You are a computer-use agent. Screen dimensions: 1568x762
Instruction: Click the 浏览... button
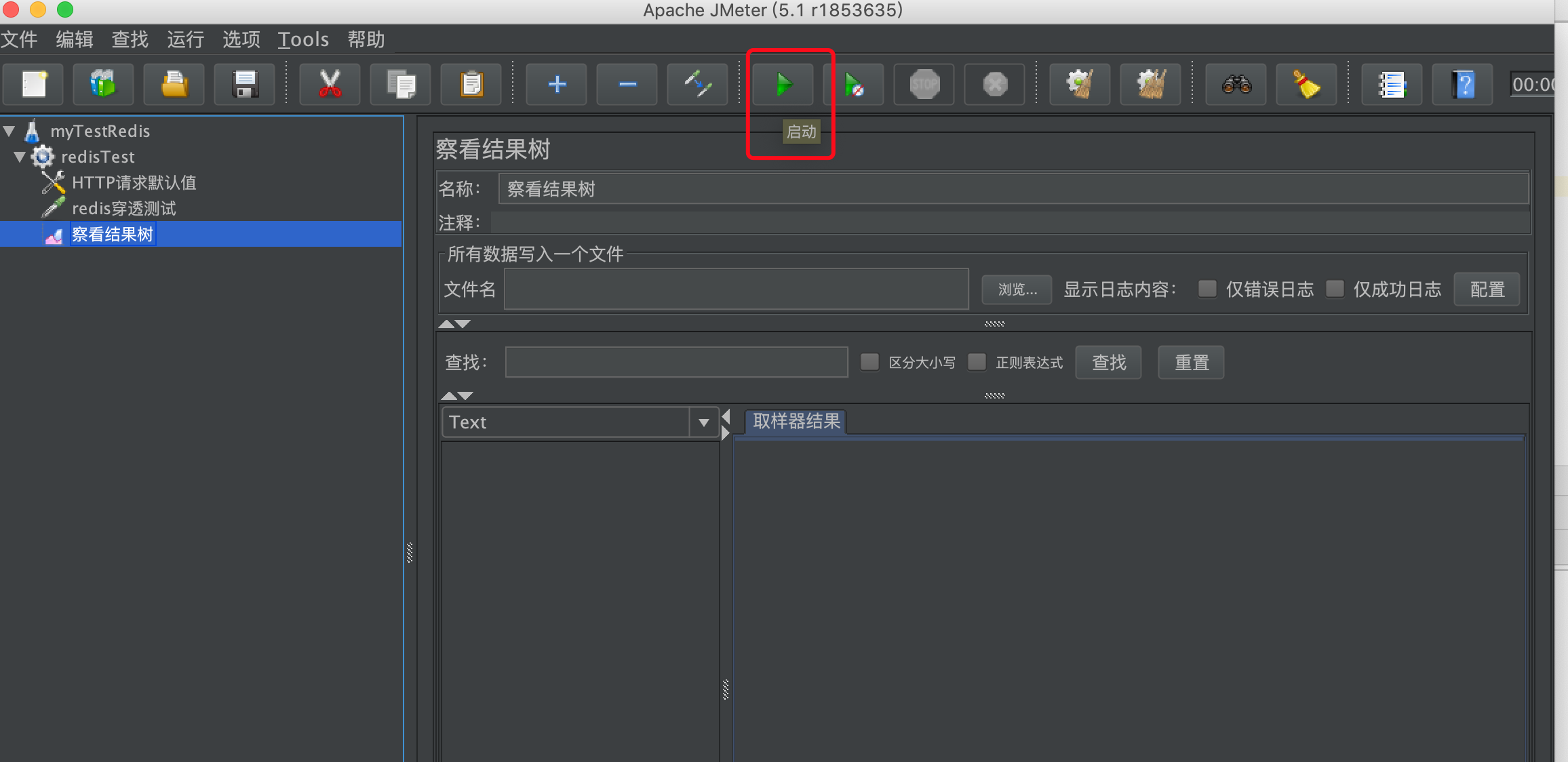(1017, 289)
